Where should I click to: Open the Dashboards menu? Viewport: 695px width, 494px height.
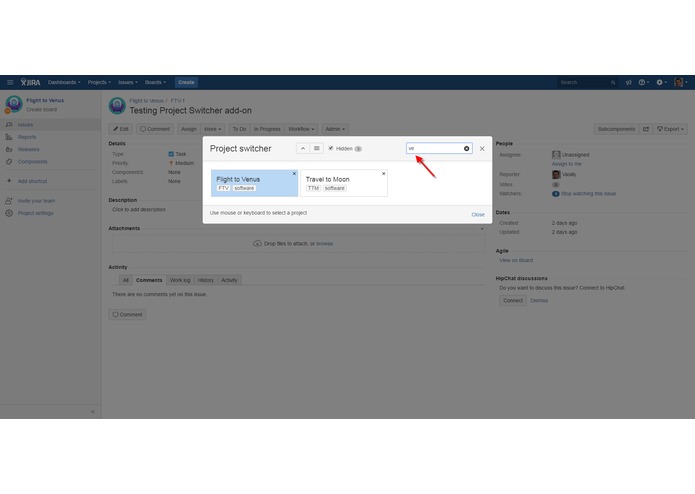pos(64,82)
